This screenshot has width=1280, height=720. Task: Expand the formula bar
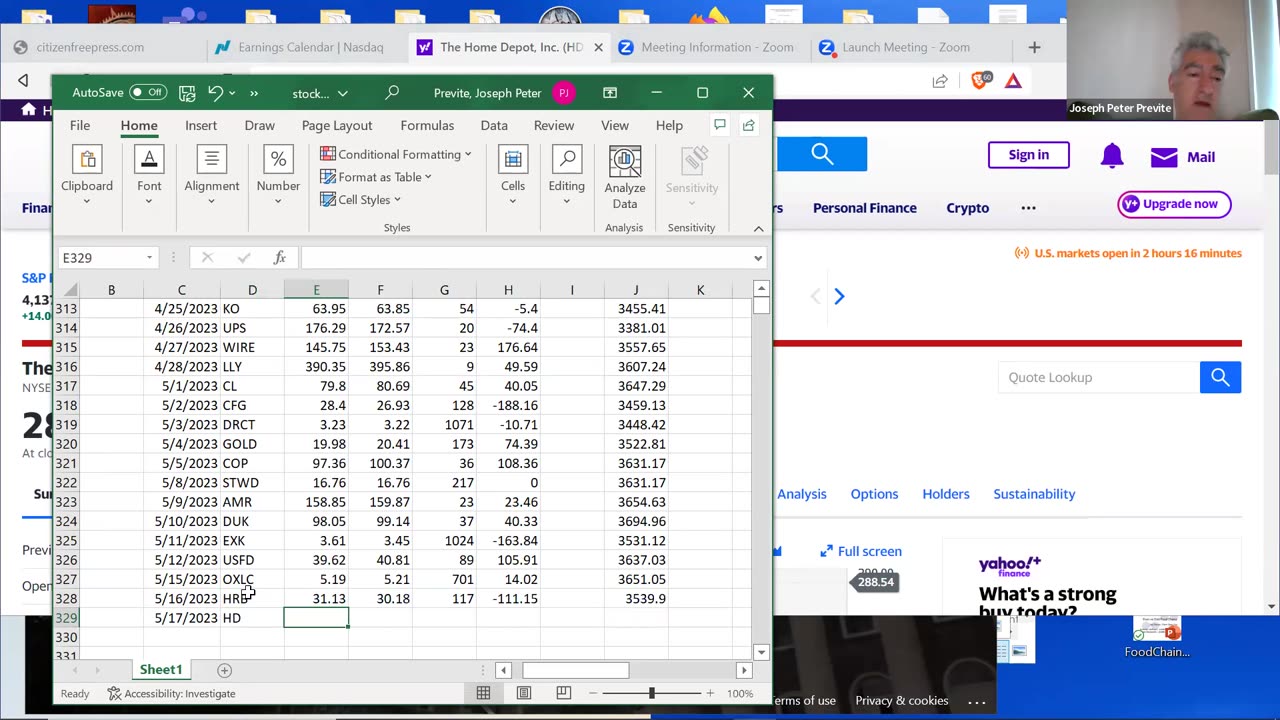758,258
